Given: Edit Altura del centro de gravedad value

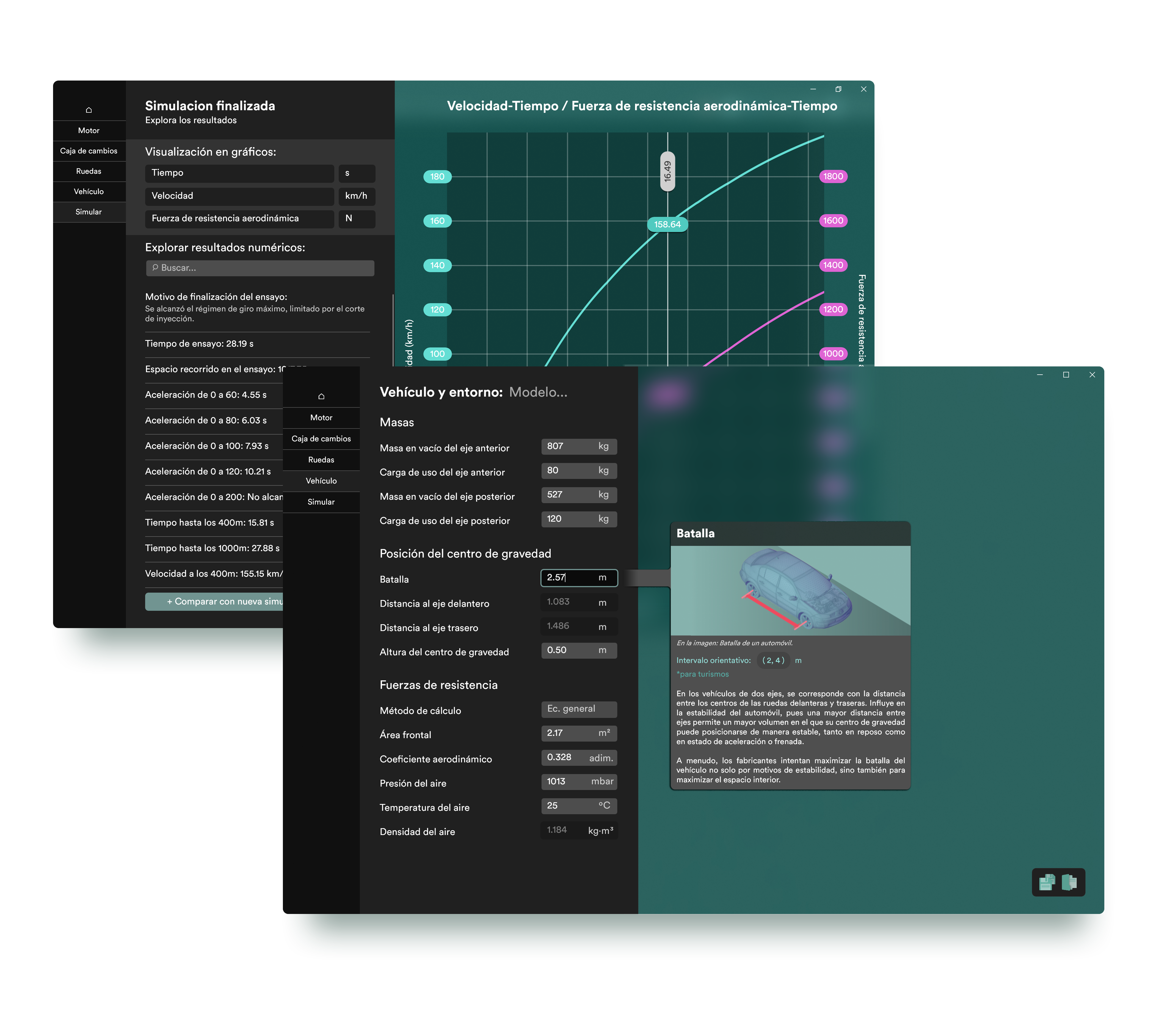Looking at the screenshot, I should coord(579,651).
